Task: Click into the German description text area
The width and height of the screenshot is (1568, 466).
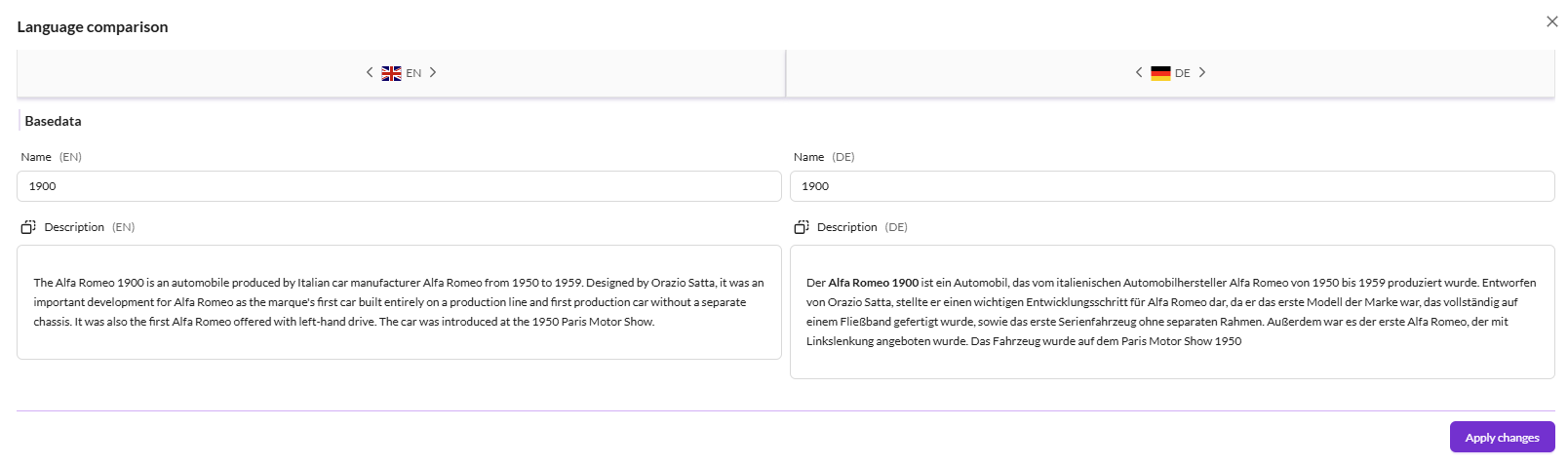Action: click(x=1172, y=312)
